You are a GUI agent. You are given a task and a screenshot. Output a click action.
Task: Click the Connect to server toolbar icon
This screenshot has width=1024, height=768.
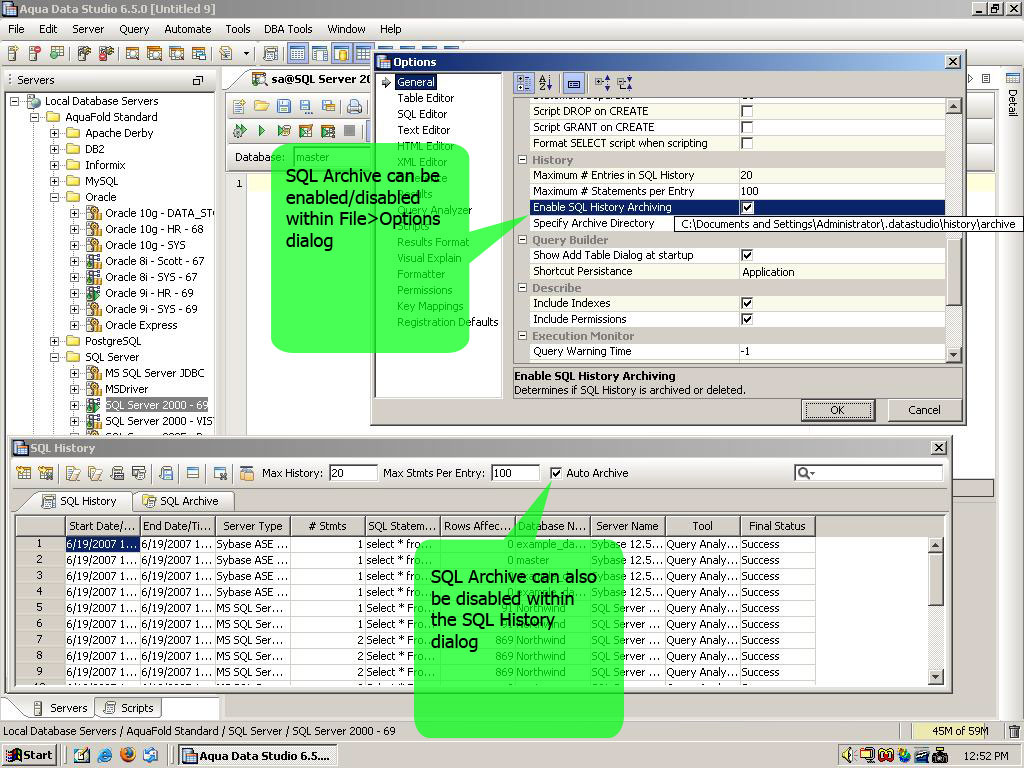point(84,53)
